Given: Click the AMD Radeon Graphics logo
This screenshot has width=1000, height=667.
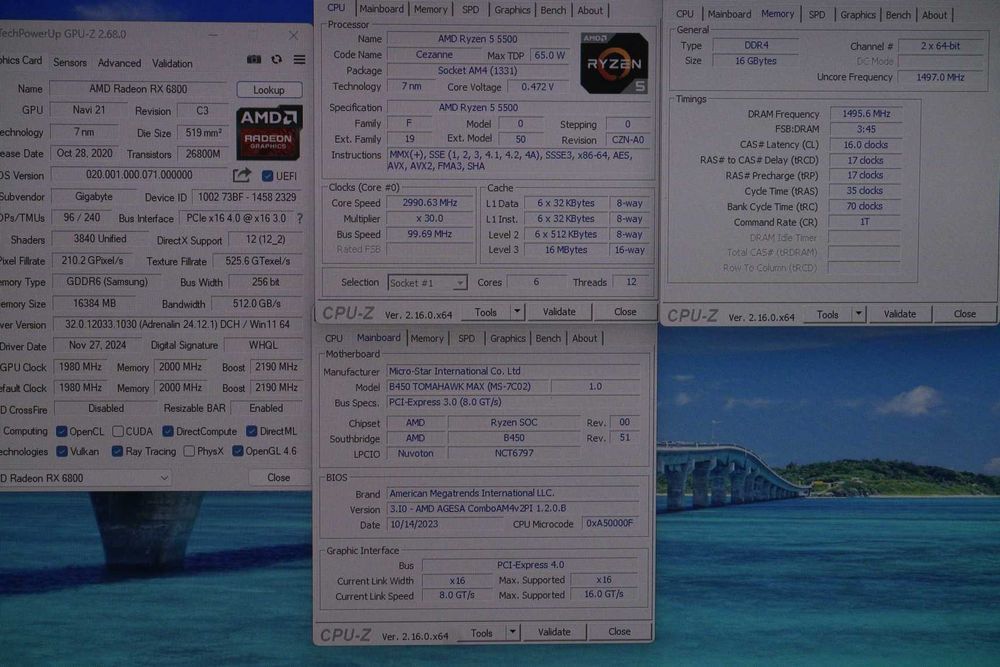Looking at the screenshot, I should [268, 133].
